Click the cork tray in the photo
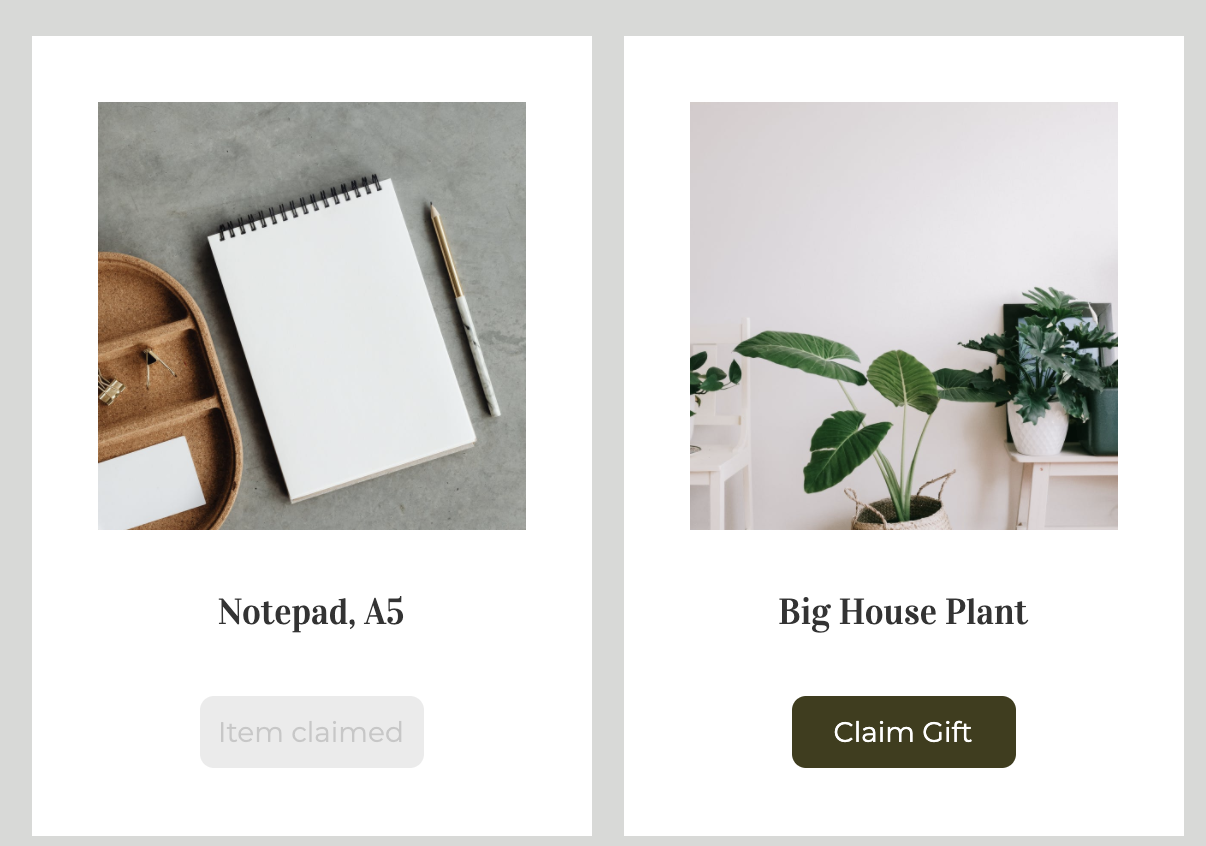 coord(165,390)
